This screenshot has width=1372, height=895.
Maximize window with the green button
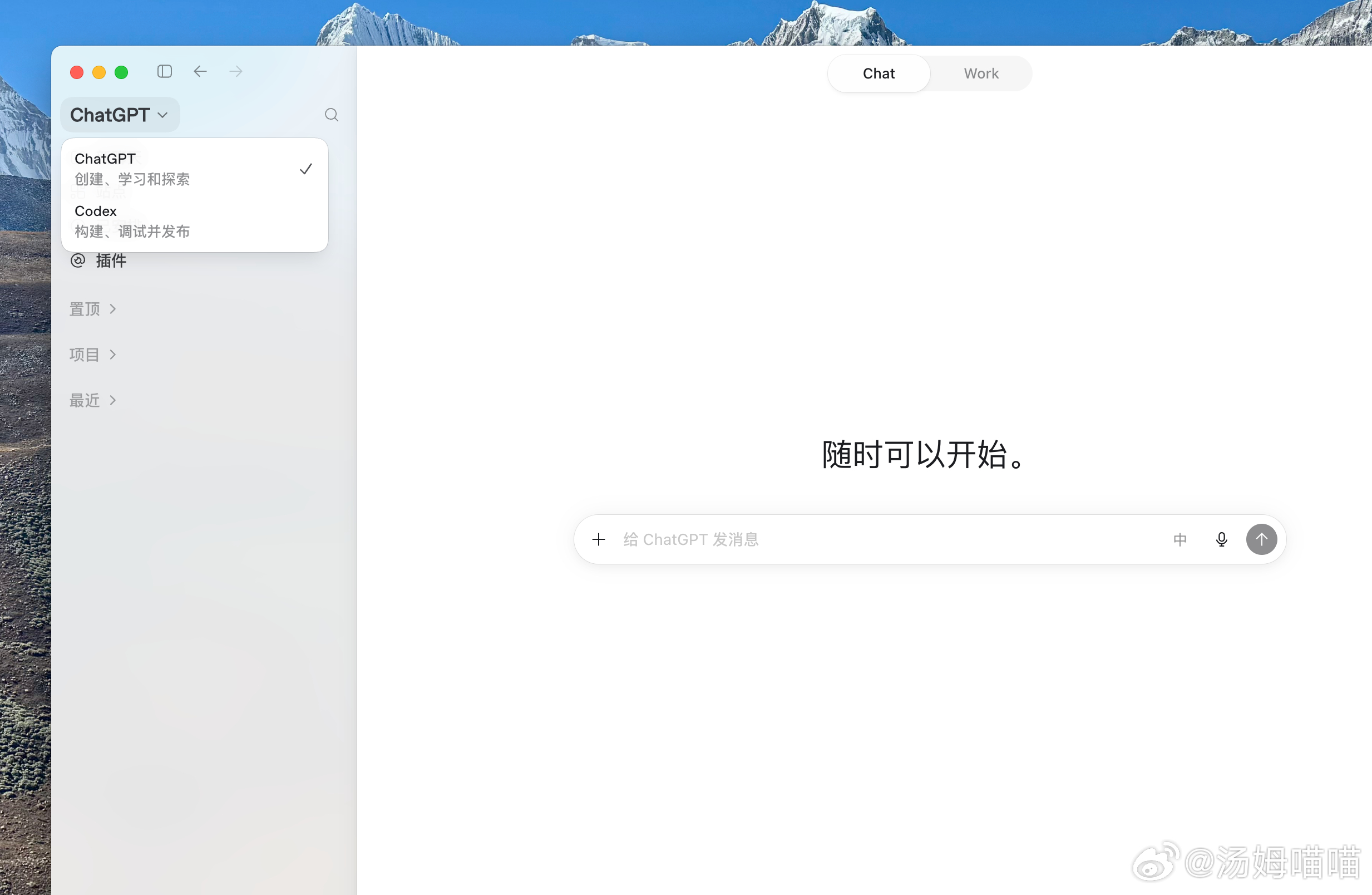(121, 72)
